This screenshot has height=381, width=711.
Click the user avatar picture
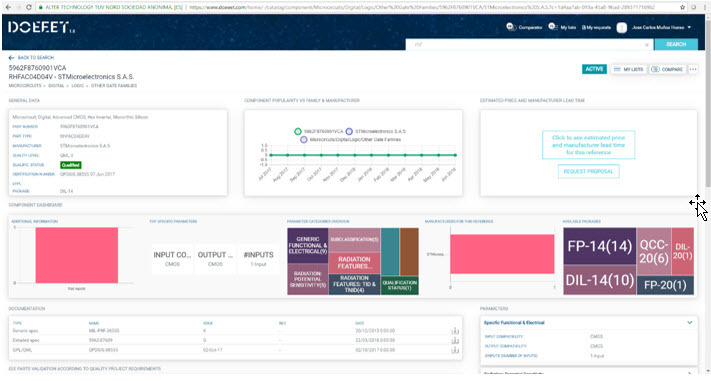pyautogui.click(x=622, y=28)
